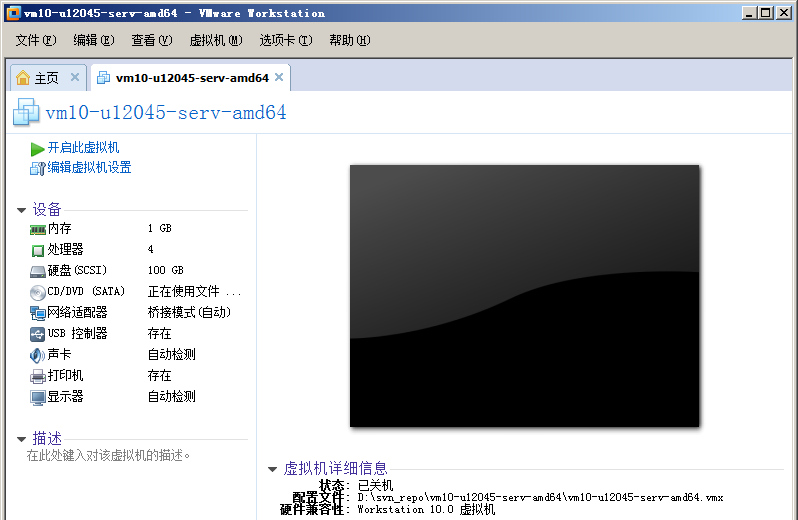Click the vm10-u12045-serv-amd64 page heading
The height and width of the screenshot is (520, 798).
(x=166, y=112)
